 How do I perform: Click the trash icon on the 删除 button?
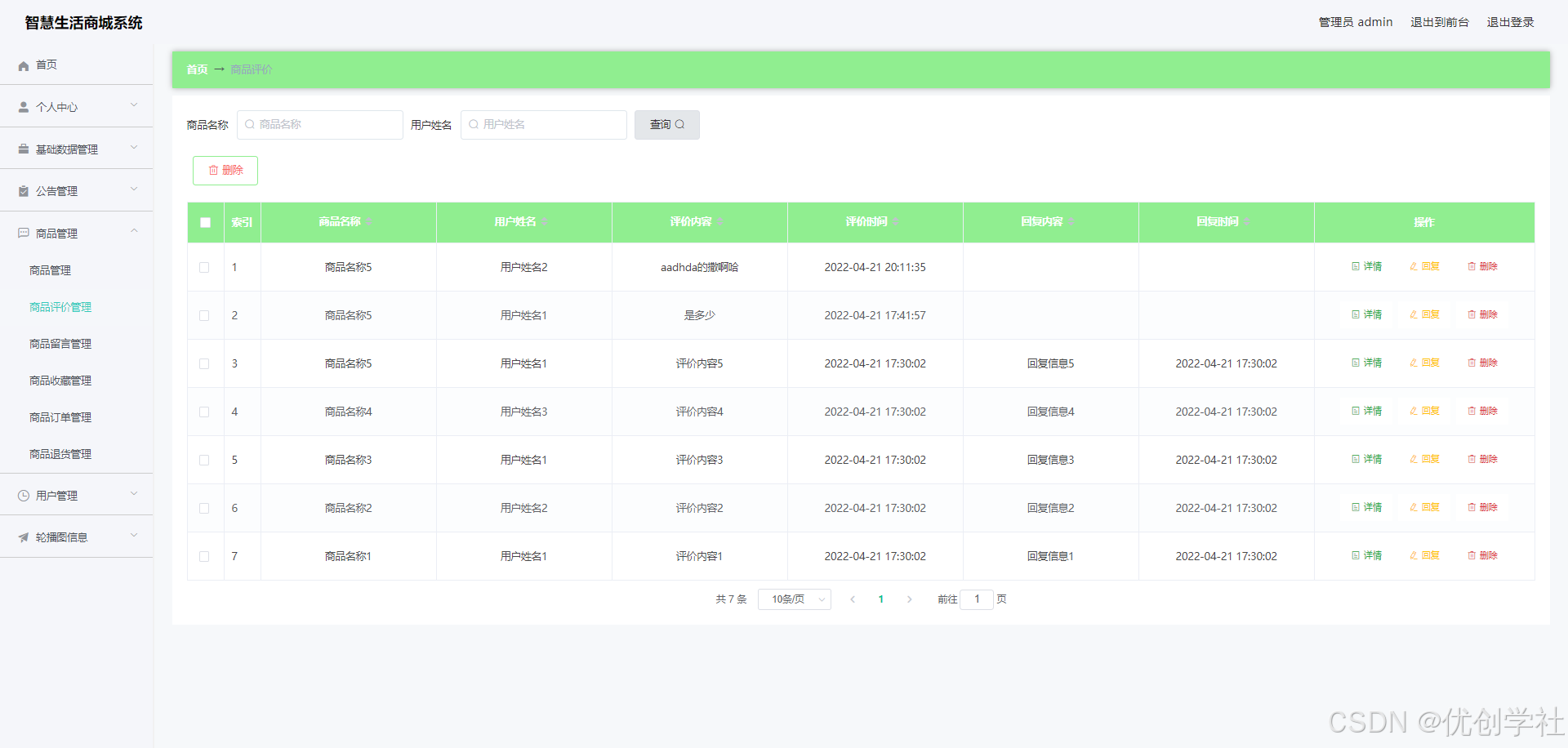pos(212,170)
